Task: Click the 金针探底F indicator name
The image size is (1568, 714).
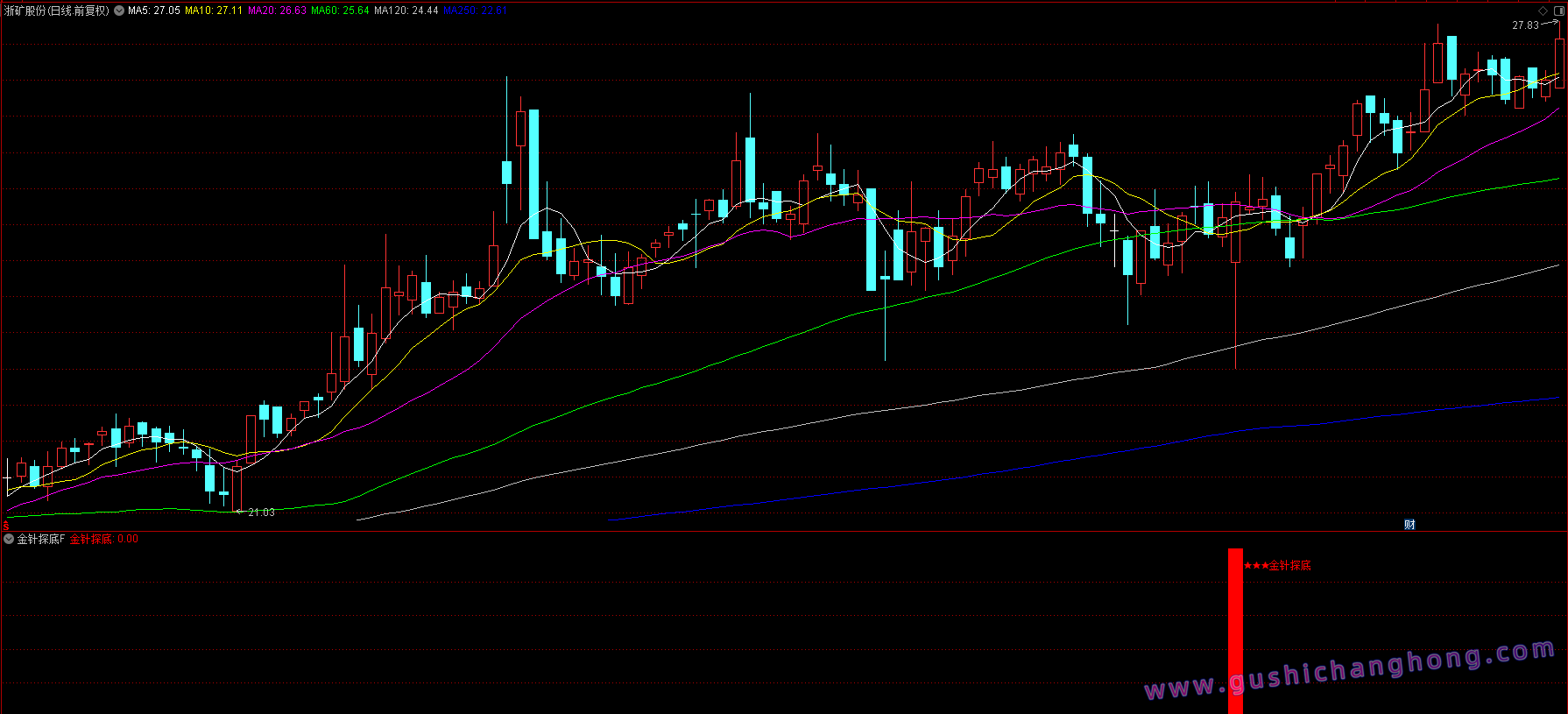Action: 41,540
